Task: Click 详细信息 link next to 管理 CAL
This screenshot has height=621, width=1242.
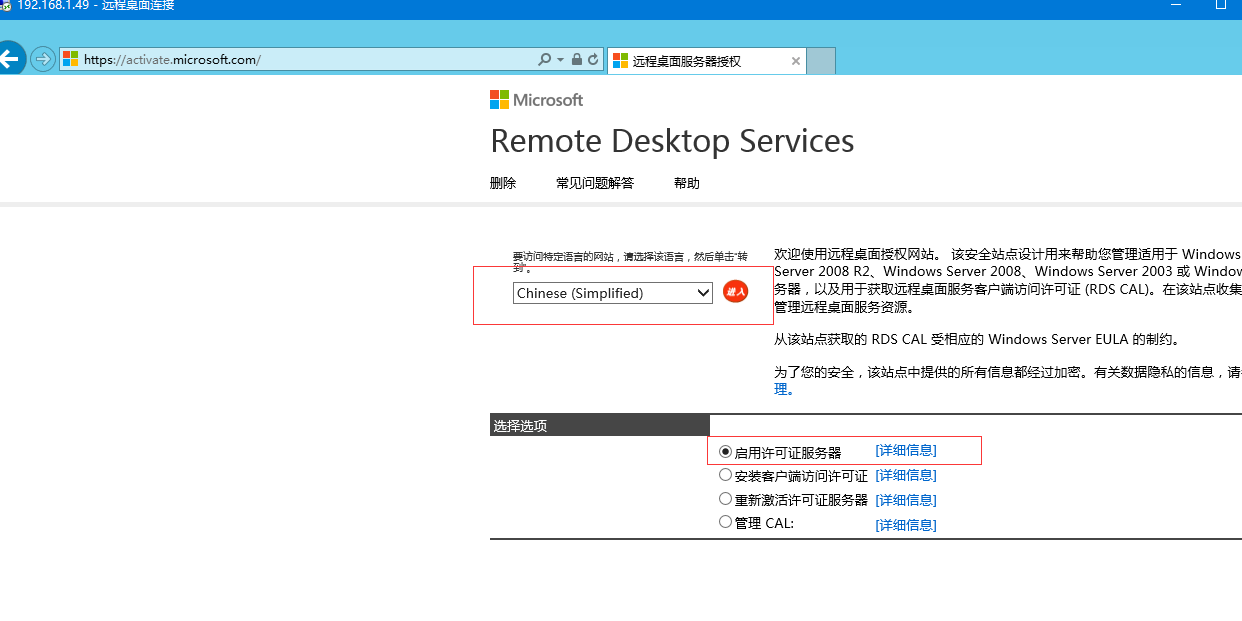Action: [905, 524]
